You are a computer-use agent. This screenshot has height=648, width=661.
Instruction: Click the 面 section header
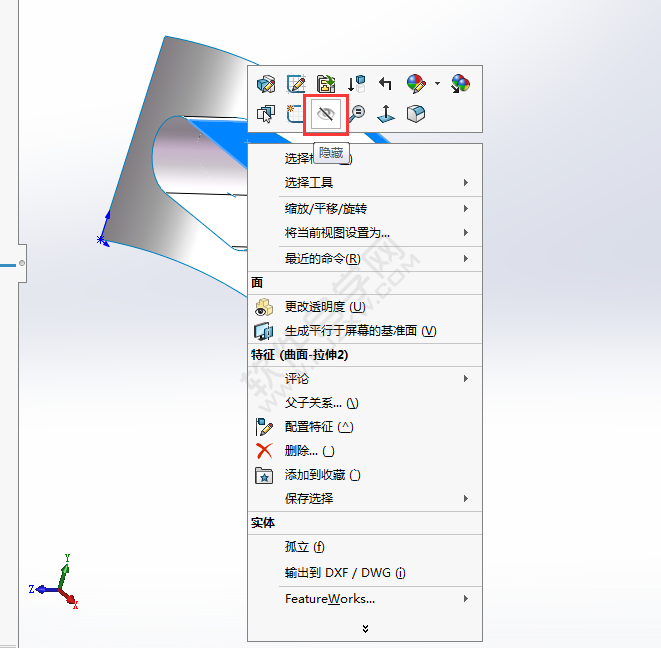click(x=257, y=282)
